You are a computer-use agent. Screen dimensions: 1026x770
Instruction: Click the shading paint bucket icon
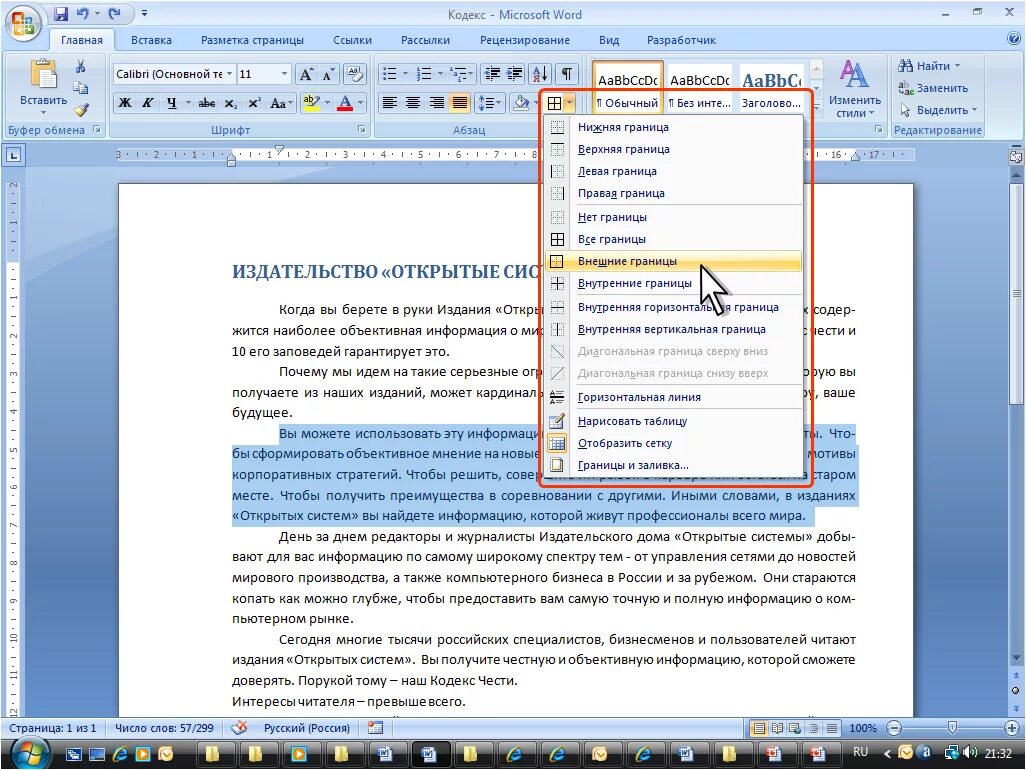(522, 103)
